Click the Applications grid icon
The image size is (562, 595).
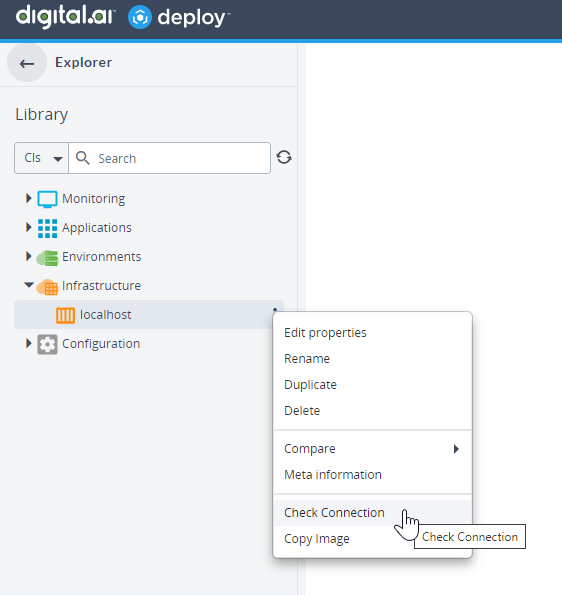click(x=47, y=228)
